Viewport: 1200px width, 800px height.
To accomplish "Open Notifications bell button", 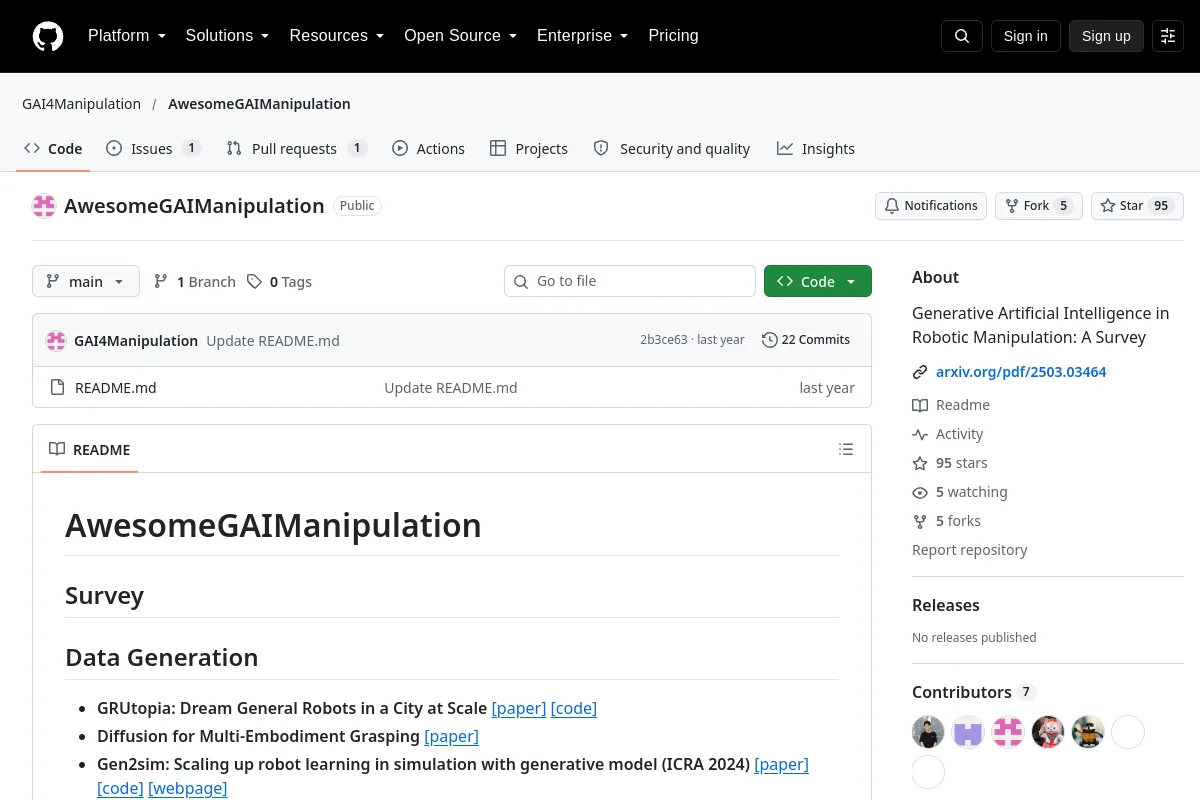I will click(931, 206).
